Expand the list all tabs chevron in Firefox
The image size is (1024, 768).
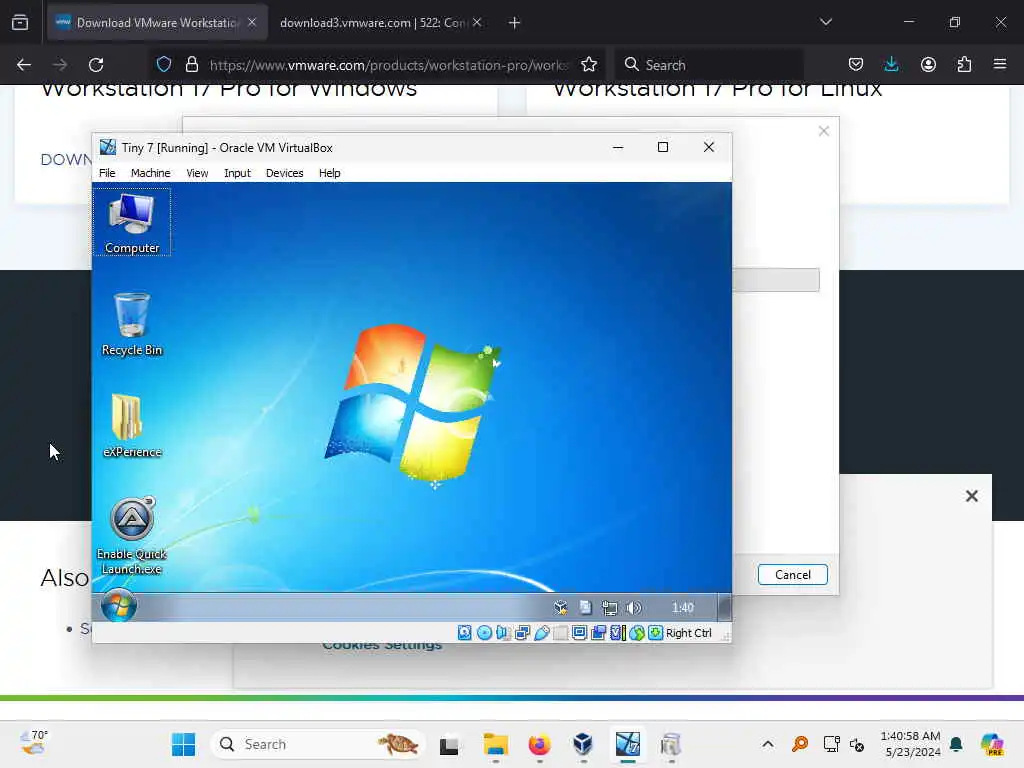point(825,23)
